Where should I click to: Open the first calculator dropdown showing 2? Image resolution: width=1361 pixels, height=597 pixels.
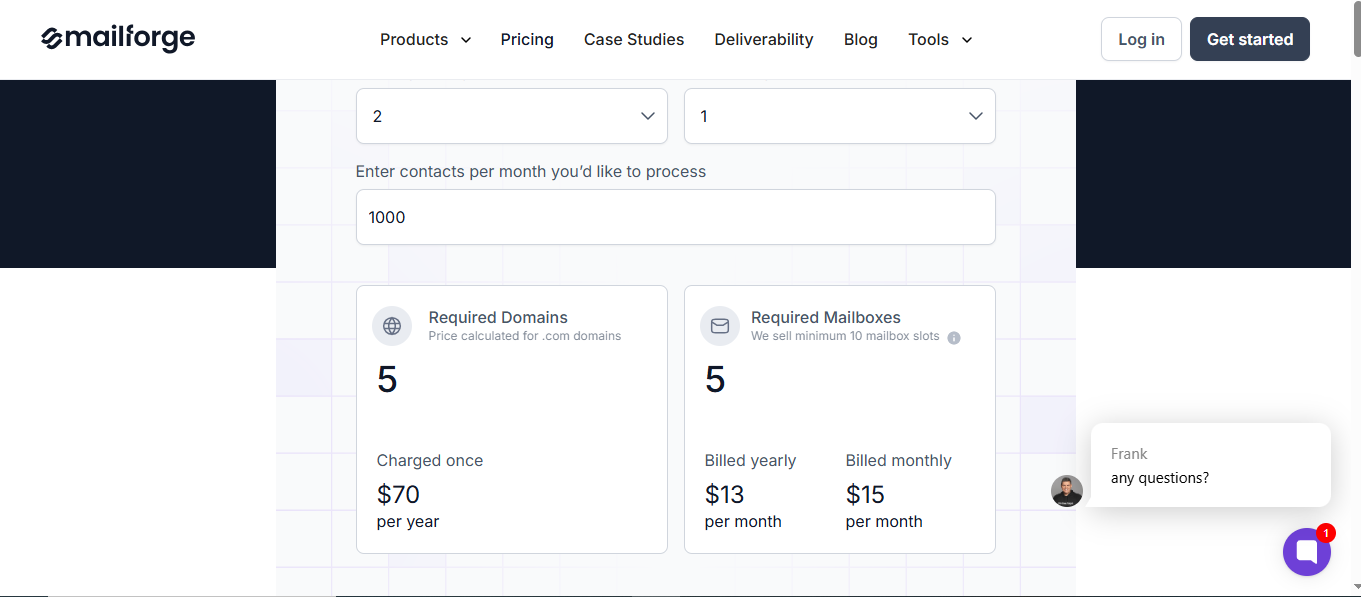(x=511, y=116)
